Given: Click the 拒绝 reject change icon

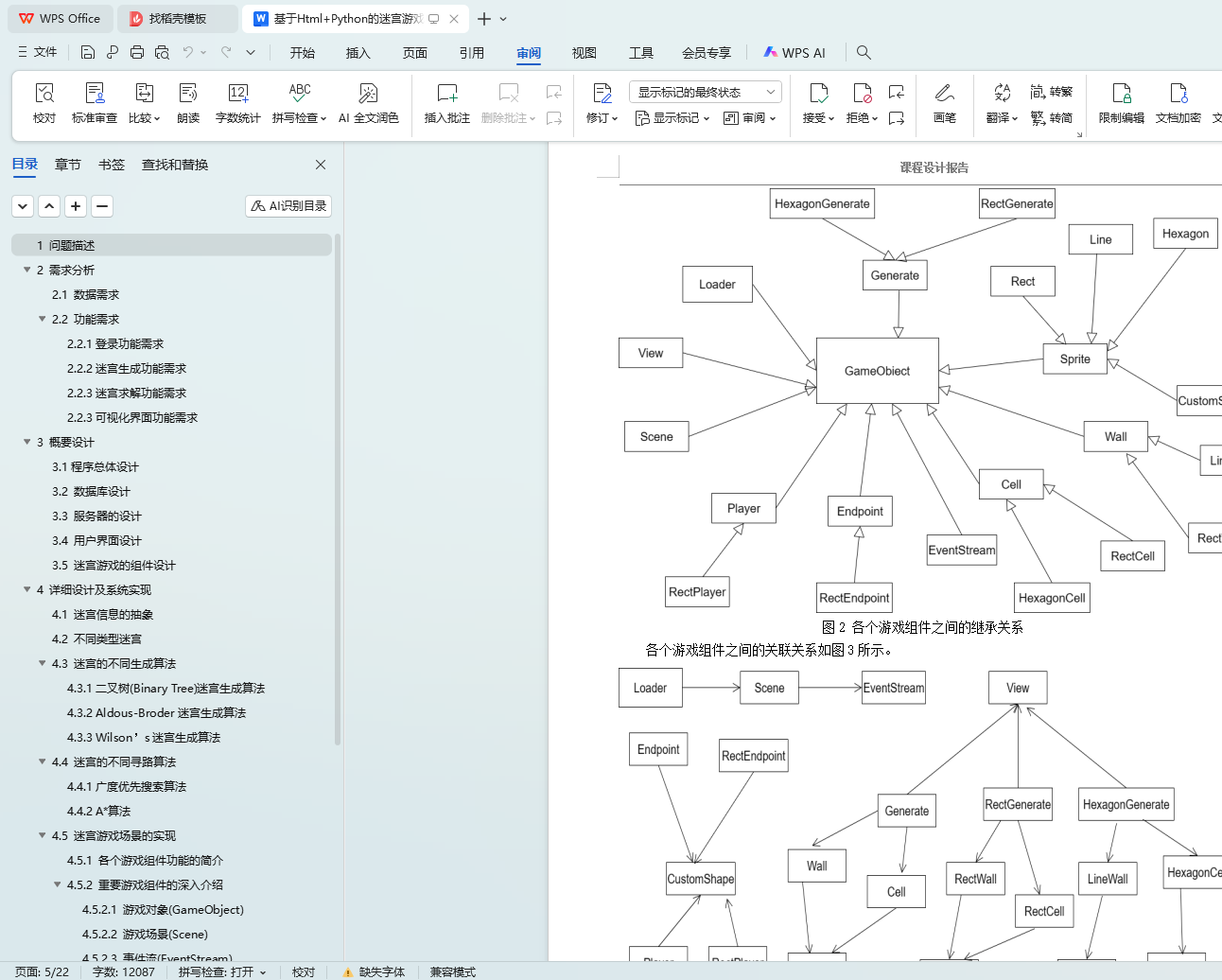Looking at the screenshot, I should tap(862, 93).
